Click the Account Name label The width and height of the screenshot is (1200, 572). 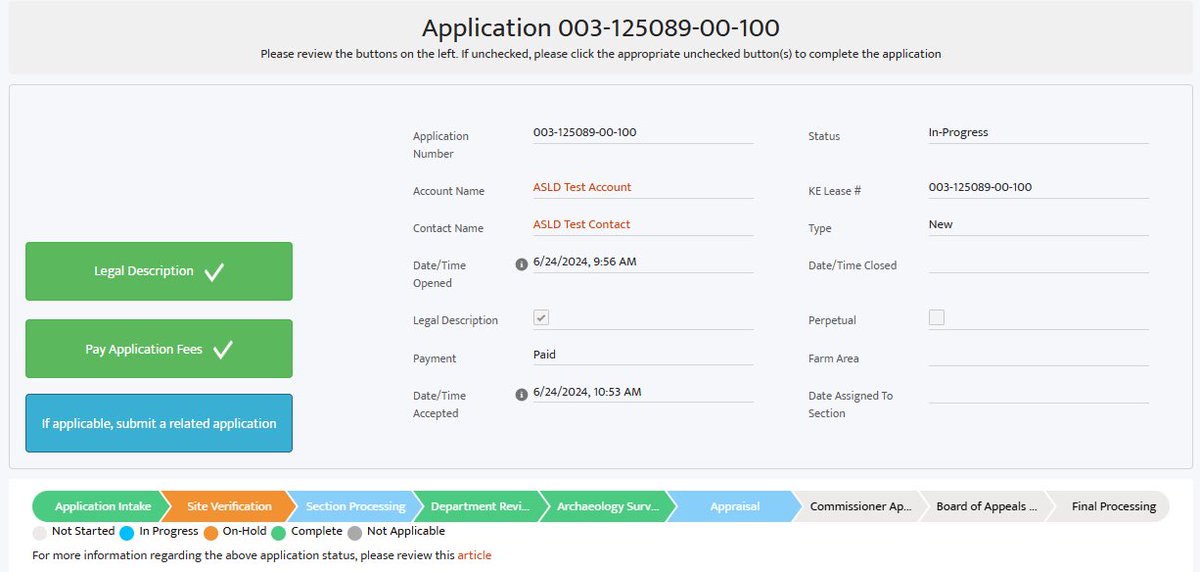tap(449, 191)
